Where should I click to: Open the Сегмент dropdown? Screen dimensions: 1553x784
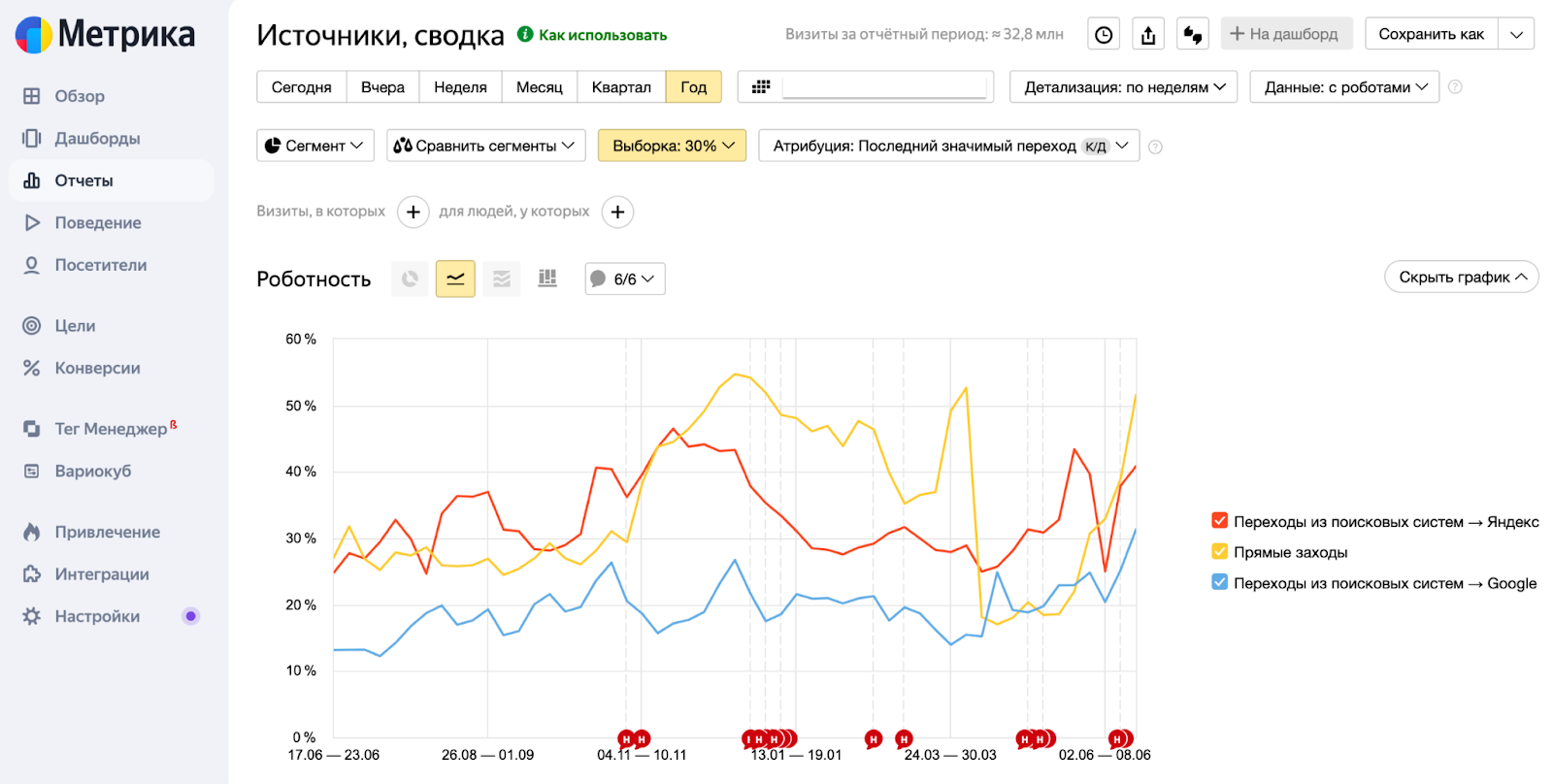pos(314,146)
